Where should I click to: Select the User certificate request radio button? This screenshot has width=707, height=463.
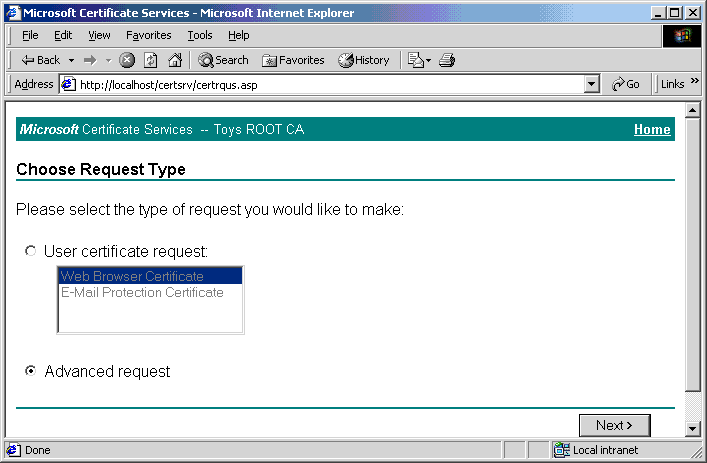pos(30,251)
